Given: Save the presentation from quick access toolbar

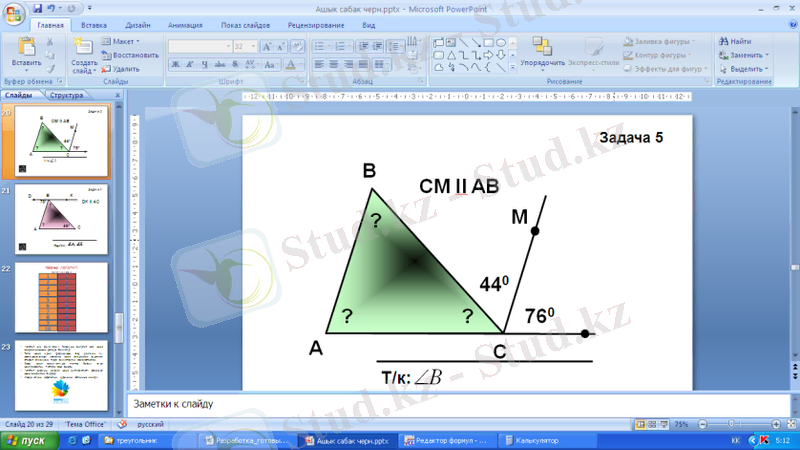Looking at the screenshot, I should pyautogui.click(x=37, y=7).
